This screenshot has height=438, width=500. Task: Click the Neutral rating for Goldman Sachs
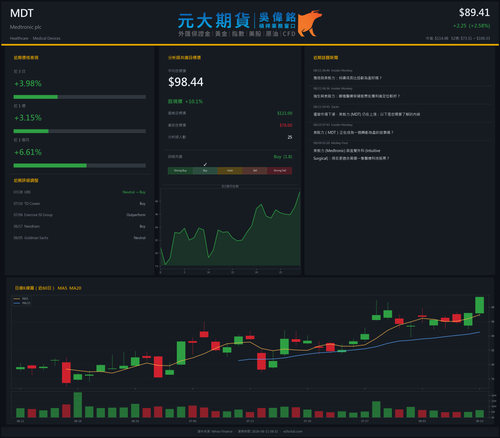(x=140, y=238)
